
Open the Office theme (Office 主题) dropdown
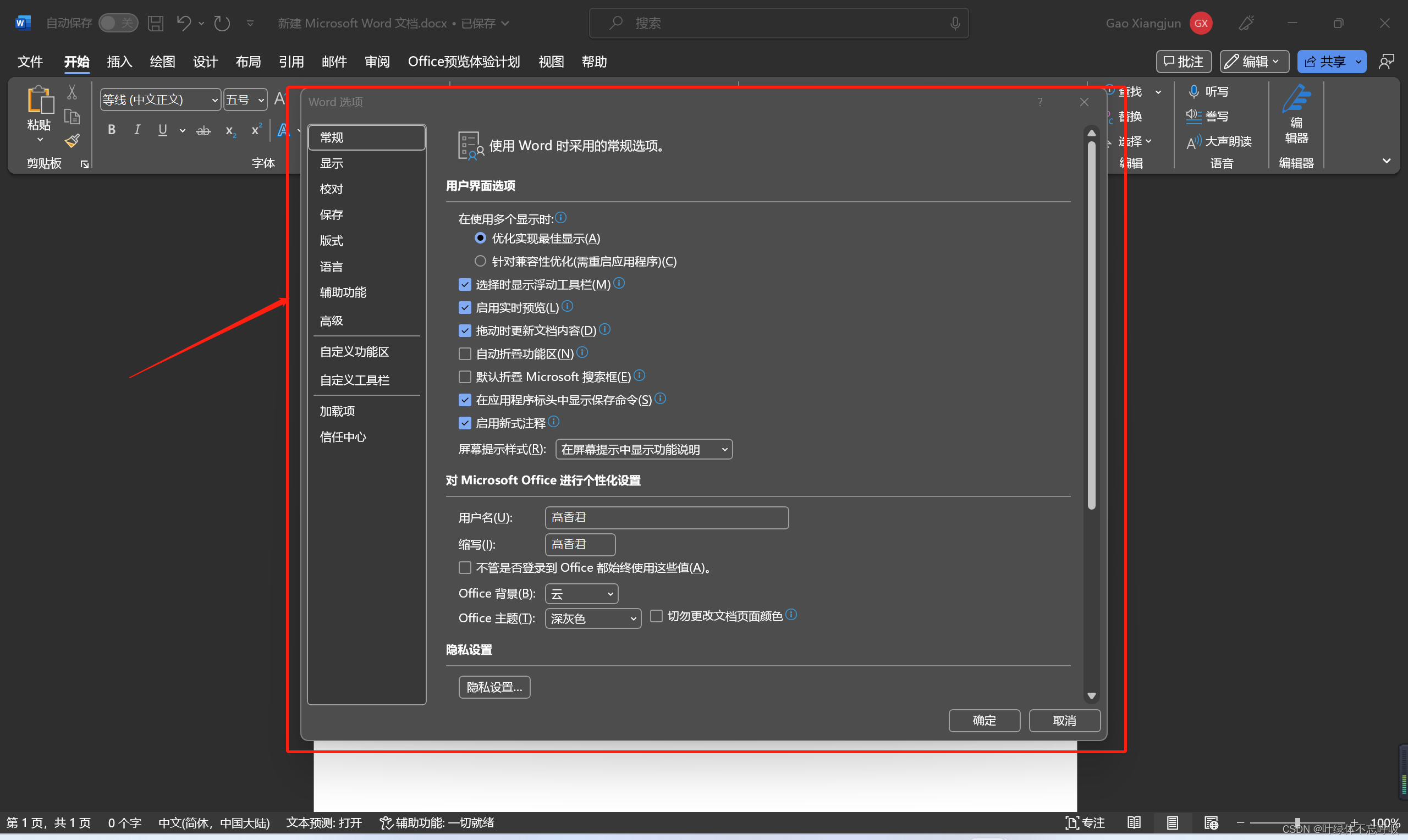592,618
